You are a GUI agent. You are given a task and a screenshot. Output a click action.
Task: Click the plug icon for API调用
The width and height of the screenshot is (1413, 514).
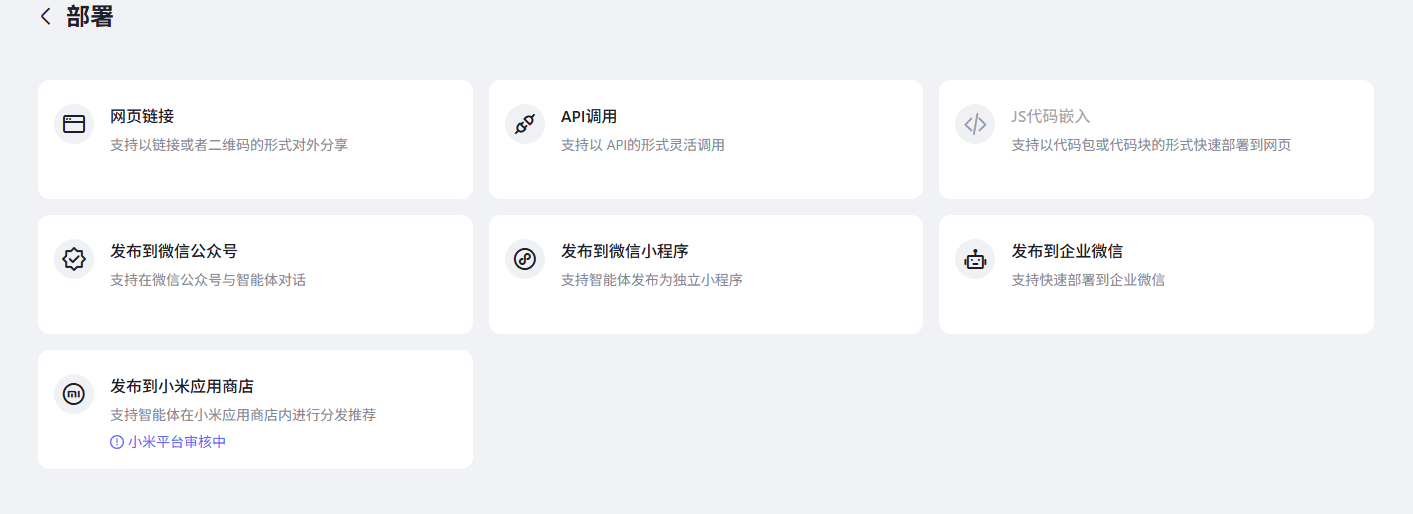coord(525,124)
